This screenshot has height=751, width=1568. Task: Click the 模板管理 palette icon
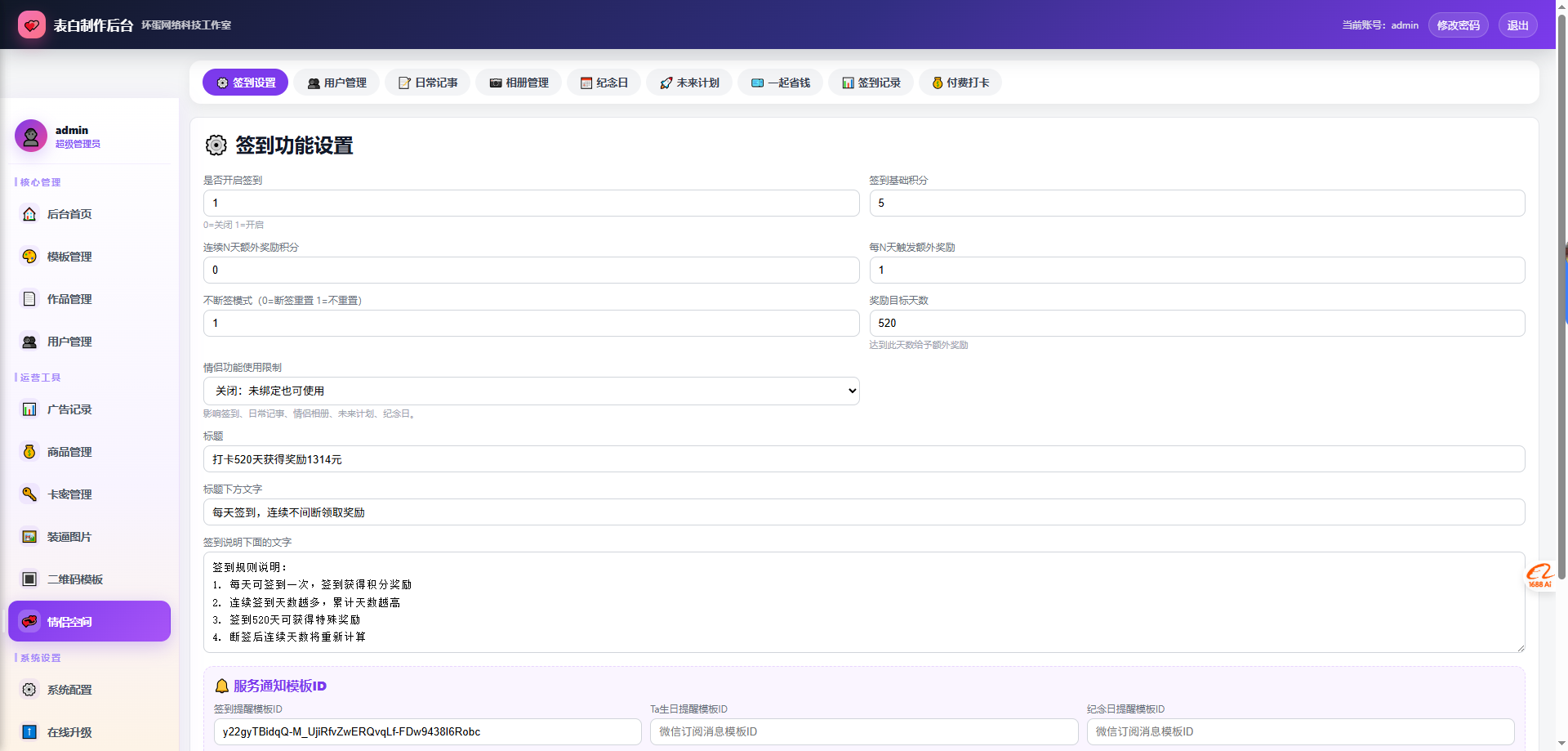pos(29,257)
